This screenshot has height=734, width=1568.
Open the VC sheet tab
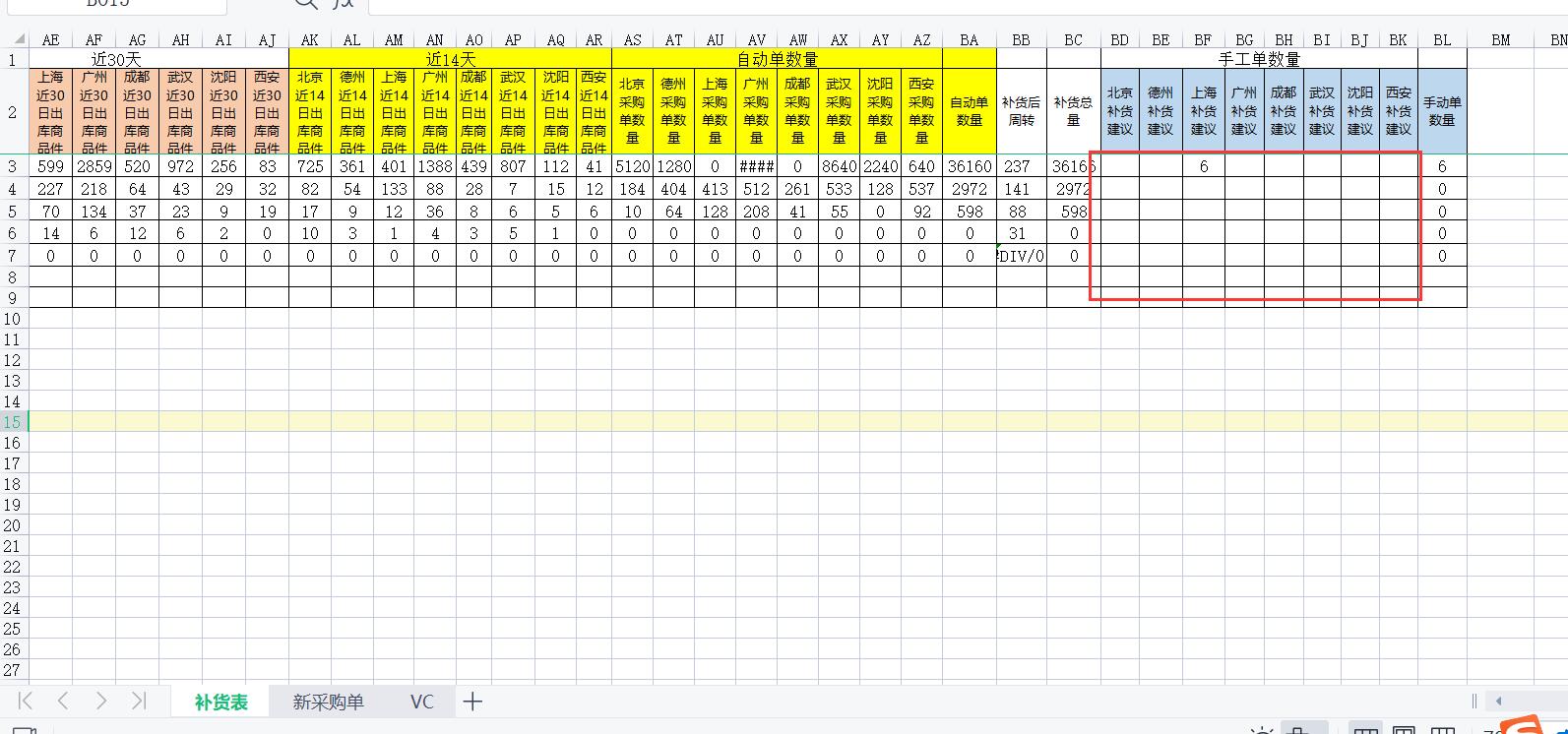[421, 702]
